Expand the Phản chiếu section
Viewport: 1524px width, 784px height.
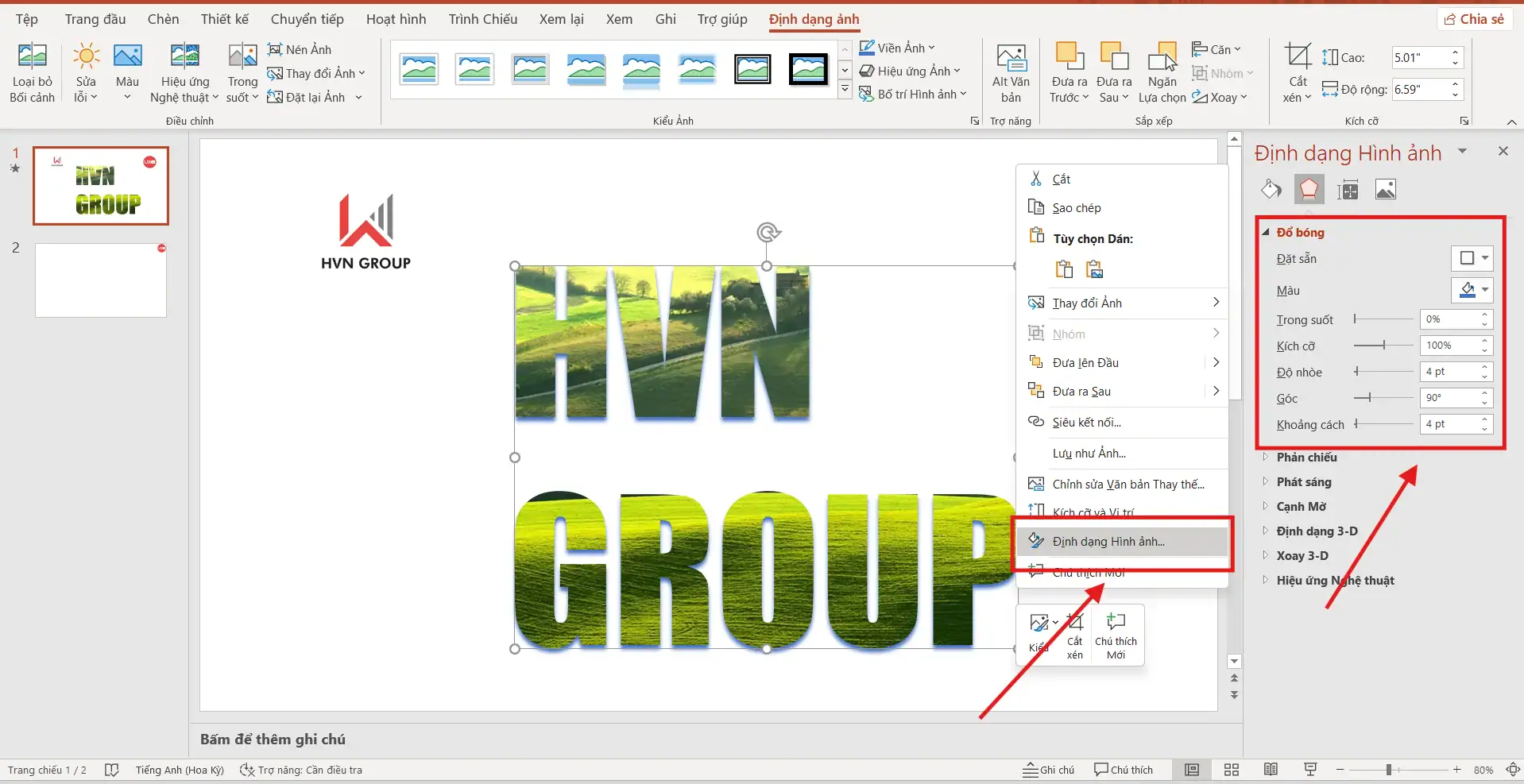pos(1306,458)
